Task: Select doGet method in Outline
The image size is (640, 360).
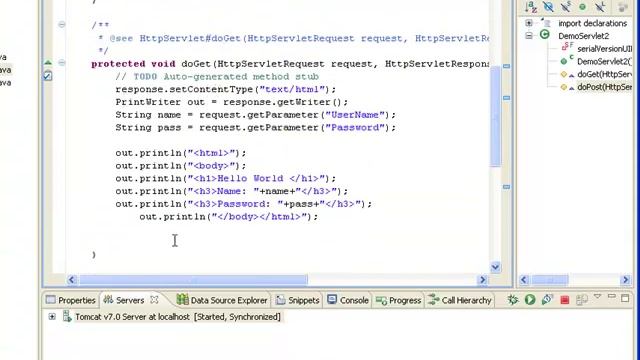Action: (x=604, y=74)
